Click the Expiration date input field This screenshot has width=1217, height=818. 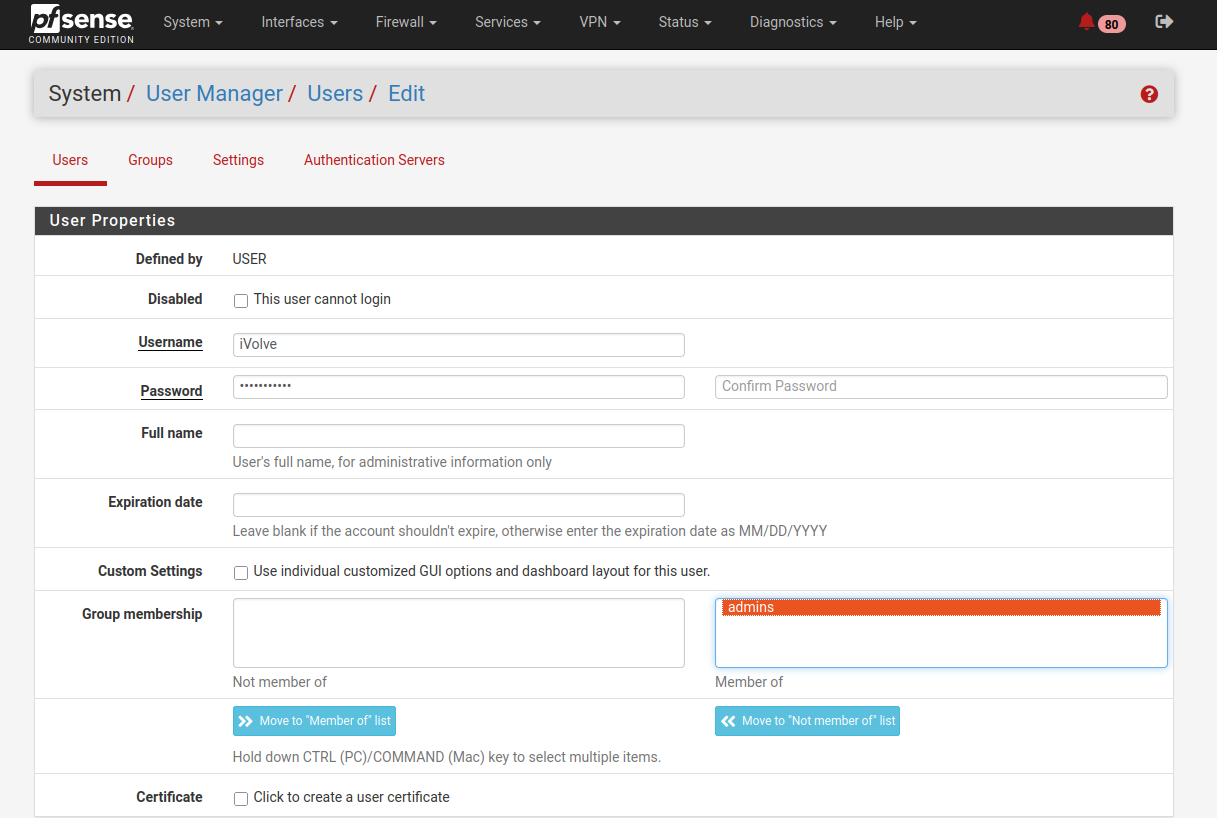[x=459, y=505]
